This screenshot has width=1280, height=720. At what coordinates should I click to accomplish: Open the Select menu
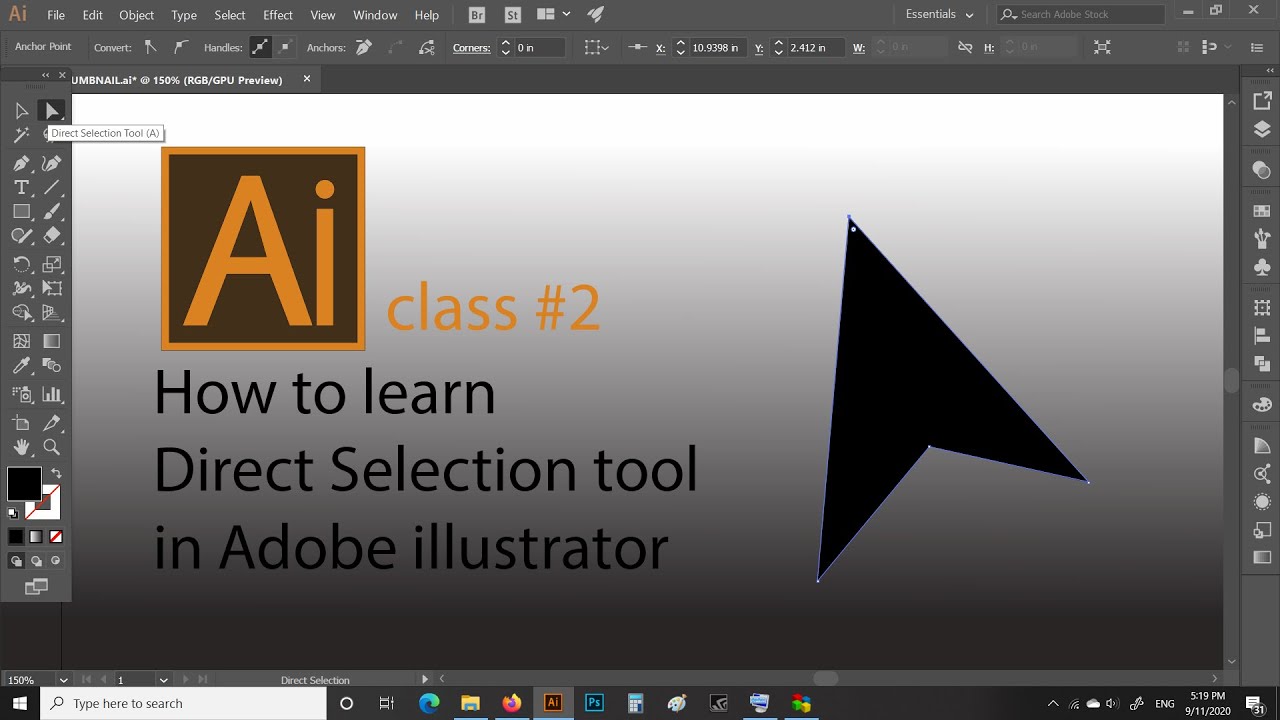coord(230,15)
